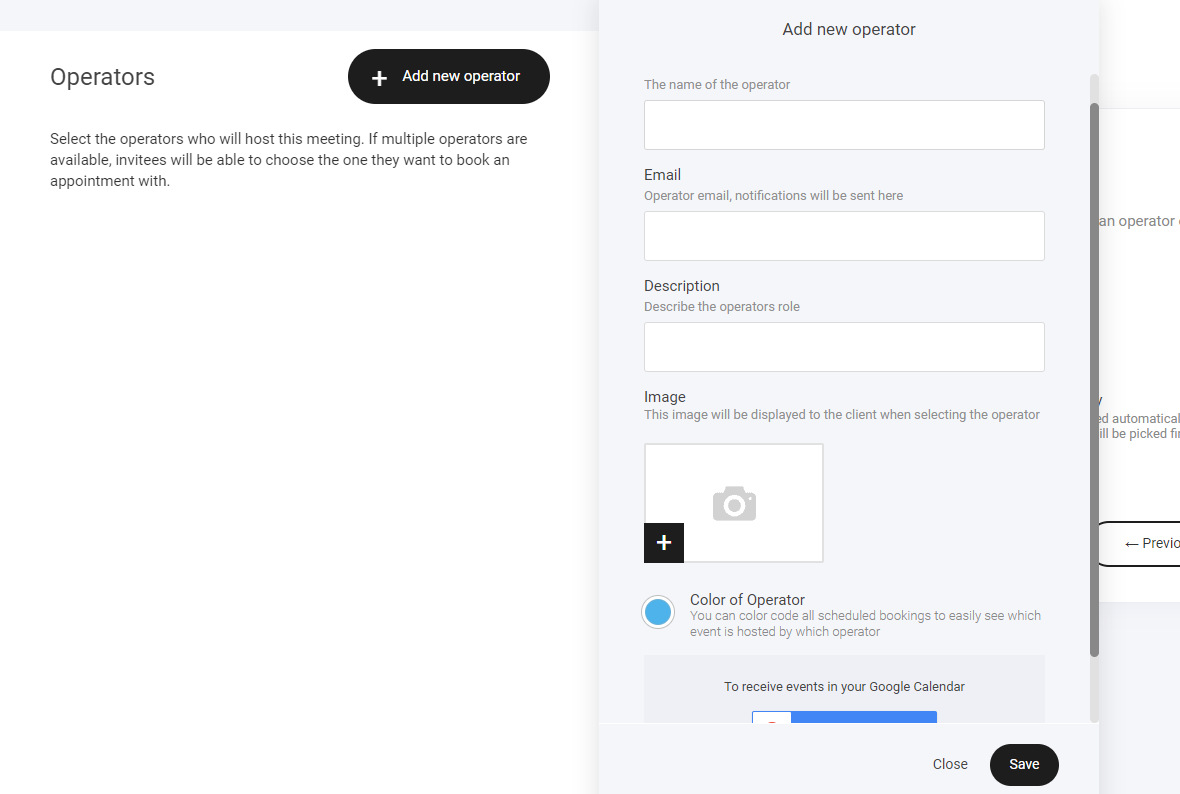Viewport: 1180px width, 794px height.
Task: Click the Google logo on sign-in button
Action: coord(772,717)
